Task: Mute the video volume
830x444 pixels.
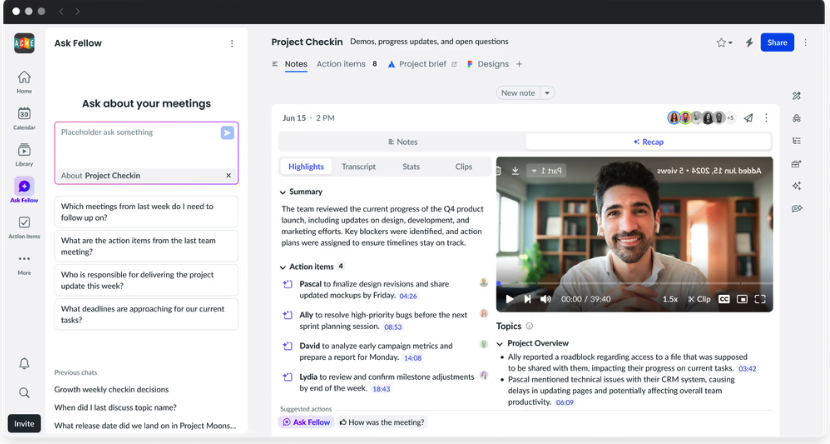Action: pos(545,299)
